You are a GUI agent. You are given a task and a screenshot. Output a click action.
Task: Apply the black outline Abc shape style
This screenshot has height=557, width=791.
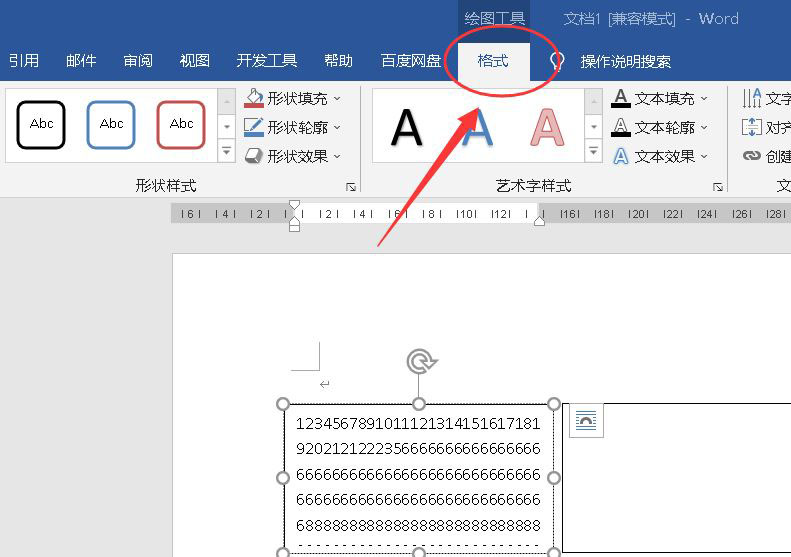41,125
